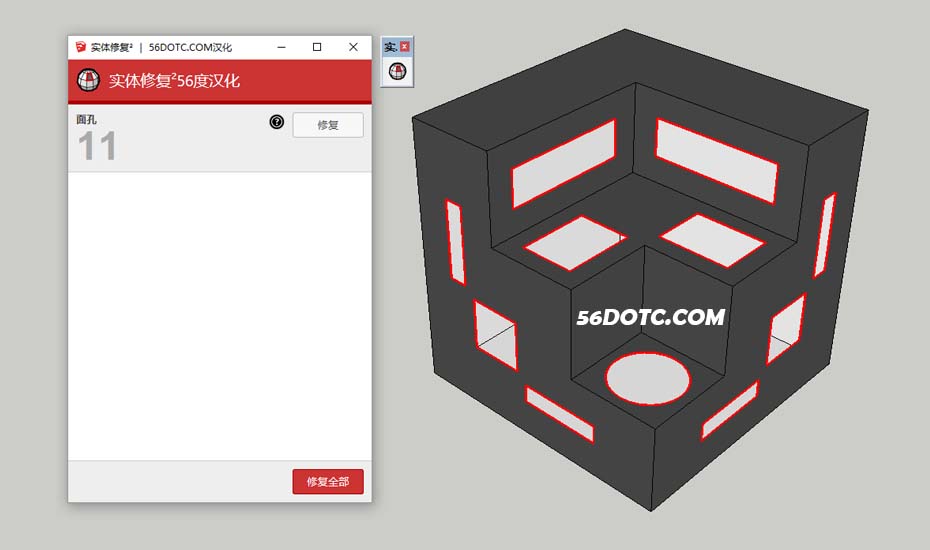Viewport: 930px width, 550px height.
Task: Click the 实体修复²56度汉化 header title
Action: [x=174, y=81]
